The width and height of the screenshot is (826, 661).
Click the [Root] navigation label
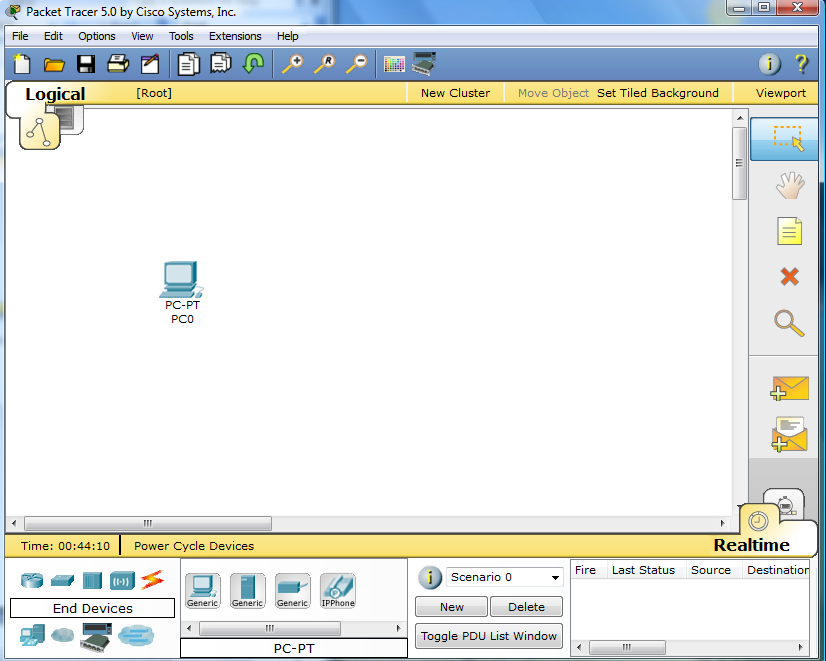point(154,93)
